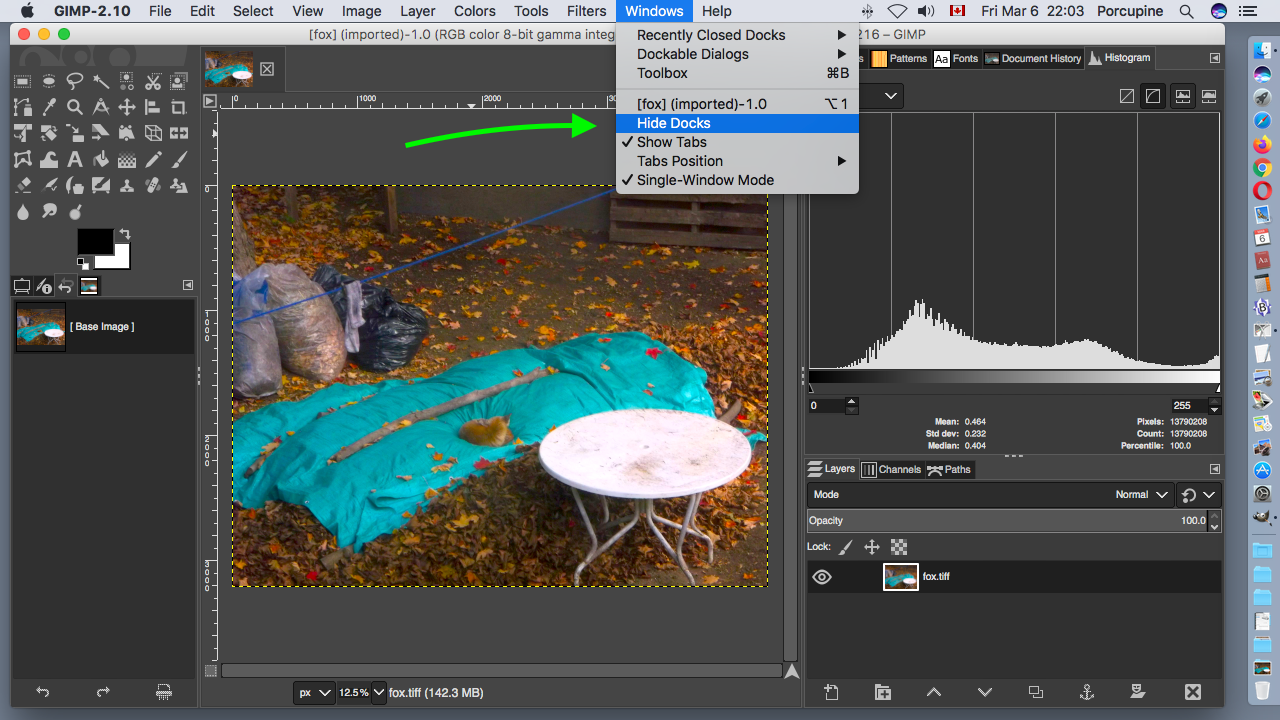Duplicate the current layer
Viewport: 1280px width, 720px height.
pyautogui.click(x=1036, y=692)
